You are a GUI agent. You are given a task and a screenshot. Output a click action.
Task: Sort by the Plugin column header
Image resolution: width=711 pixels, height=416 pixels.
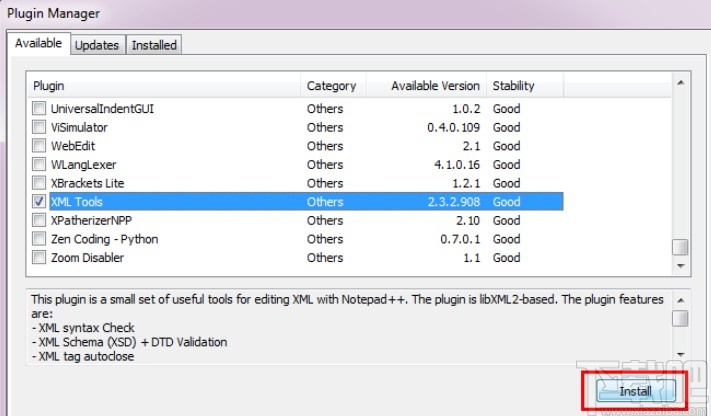[x=164, y=85]
